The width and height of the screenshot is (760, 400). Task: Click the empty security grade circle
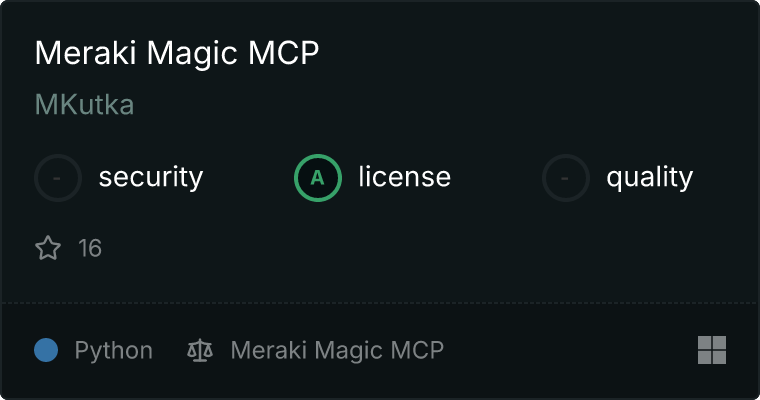click(58, 178)
